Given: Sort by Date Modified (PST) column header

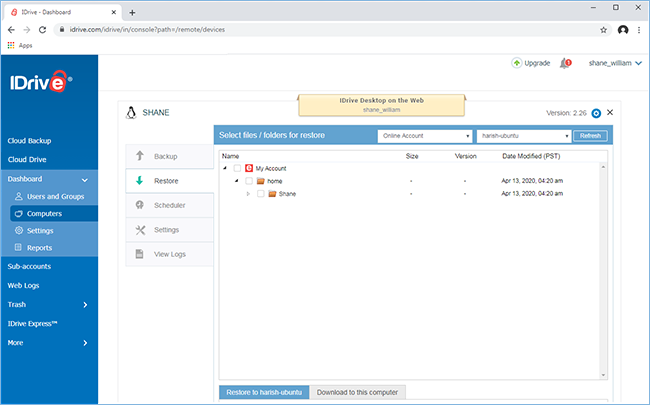Looking at the screenshot, I should click(x=531, y=156).
